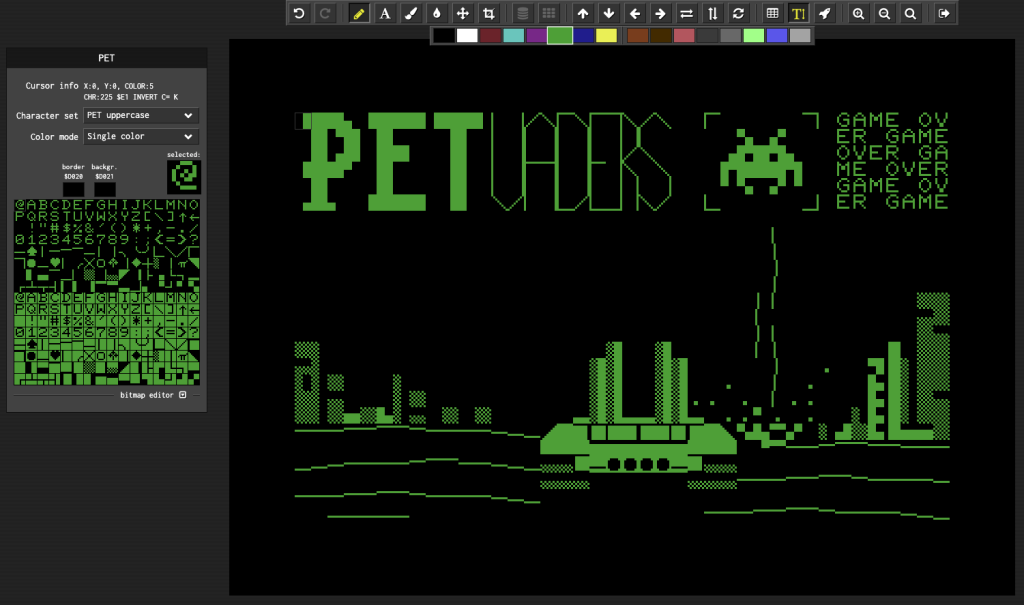This screenshot has height=605, width=1024.
Task: Pick the yellow color swatch
Action: 606,35
